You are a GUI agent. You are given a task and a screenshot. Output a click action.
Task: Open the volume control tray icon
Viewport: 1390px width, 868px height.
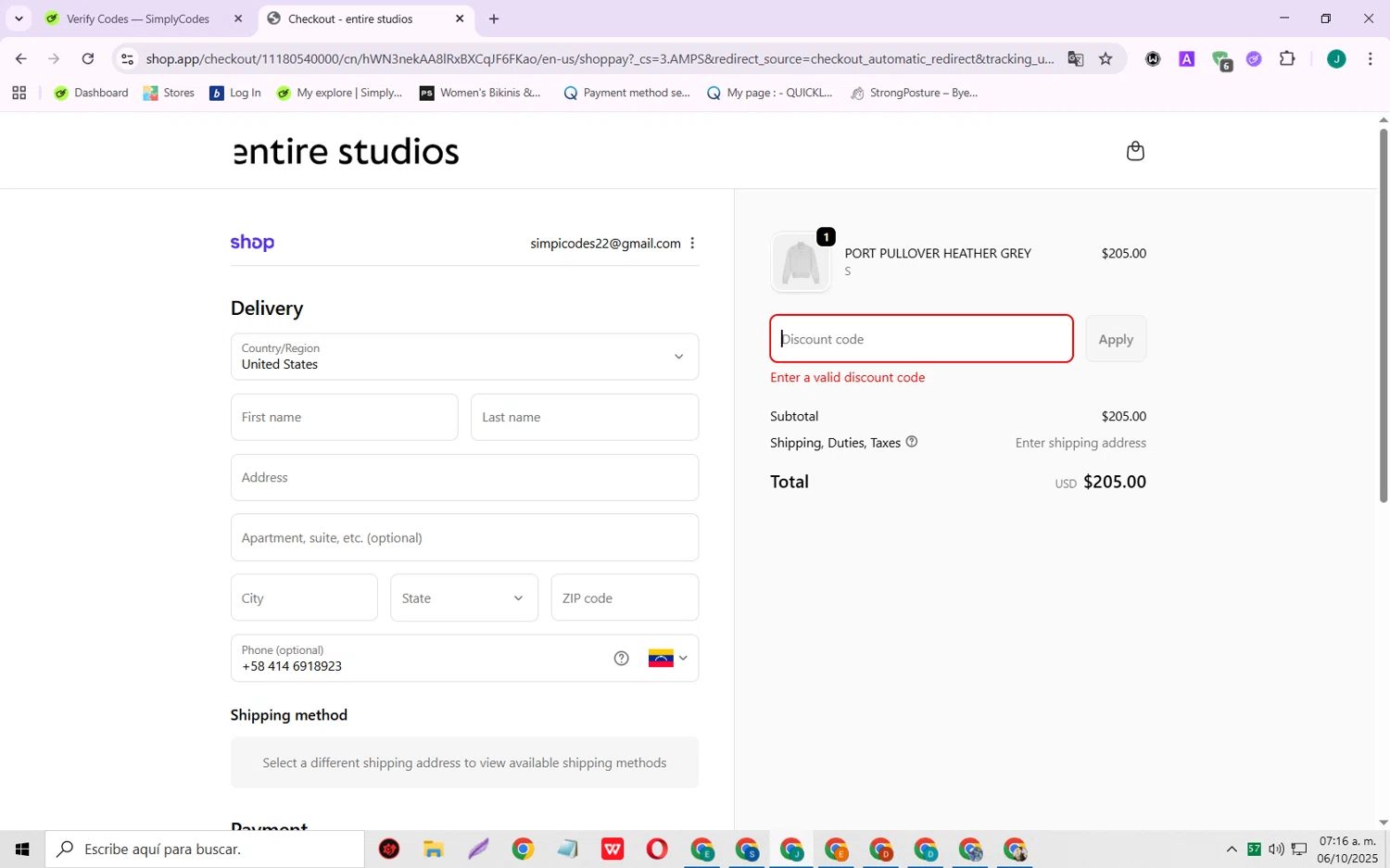click(1276, 849)
